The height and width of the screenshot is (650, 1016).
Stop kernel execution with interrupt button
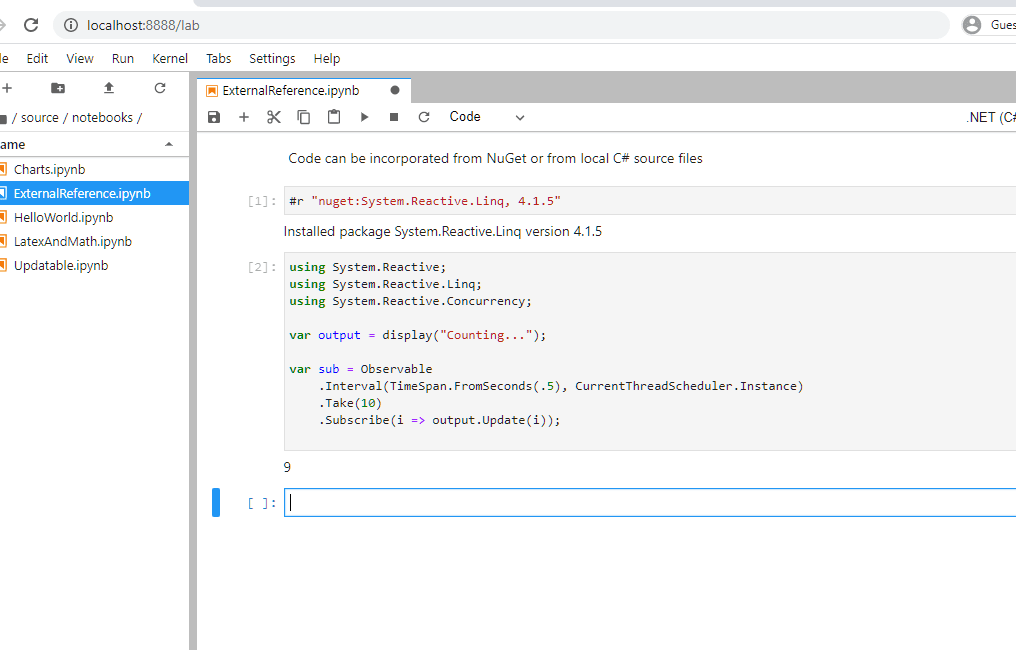(x=394, y=117)
